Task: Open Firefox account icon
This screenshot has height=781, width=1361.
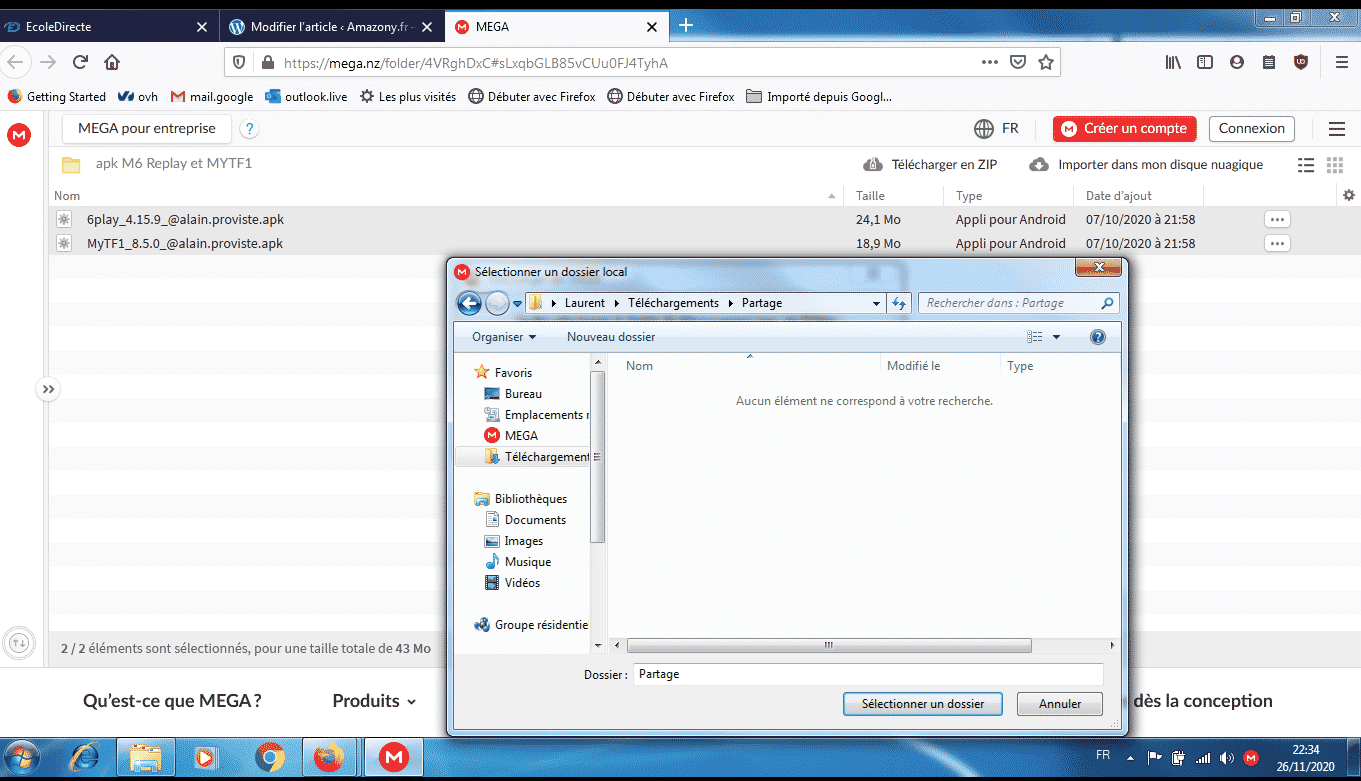Action: tap(1237, 62)
